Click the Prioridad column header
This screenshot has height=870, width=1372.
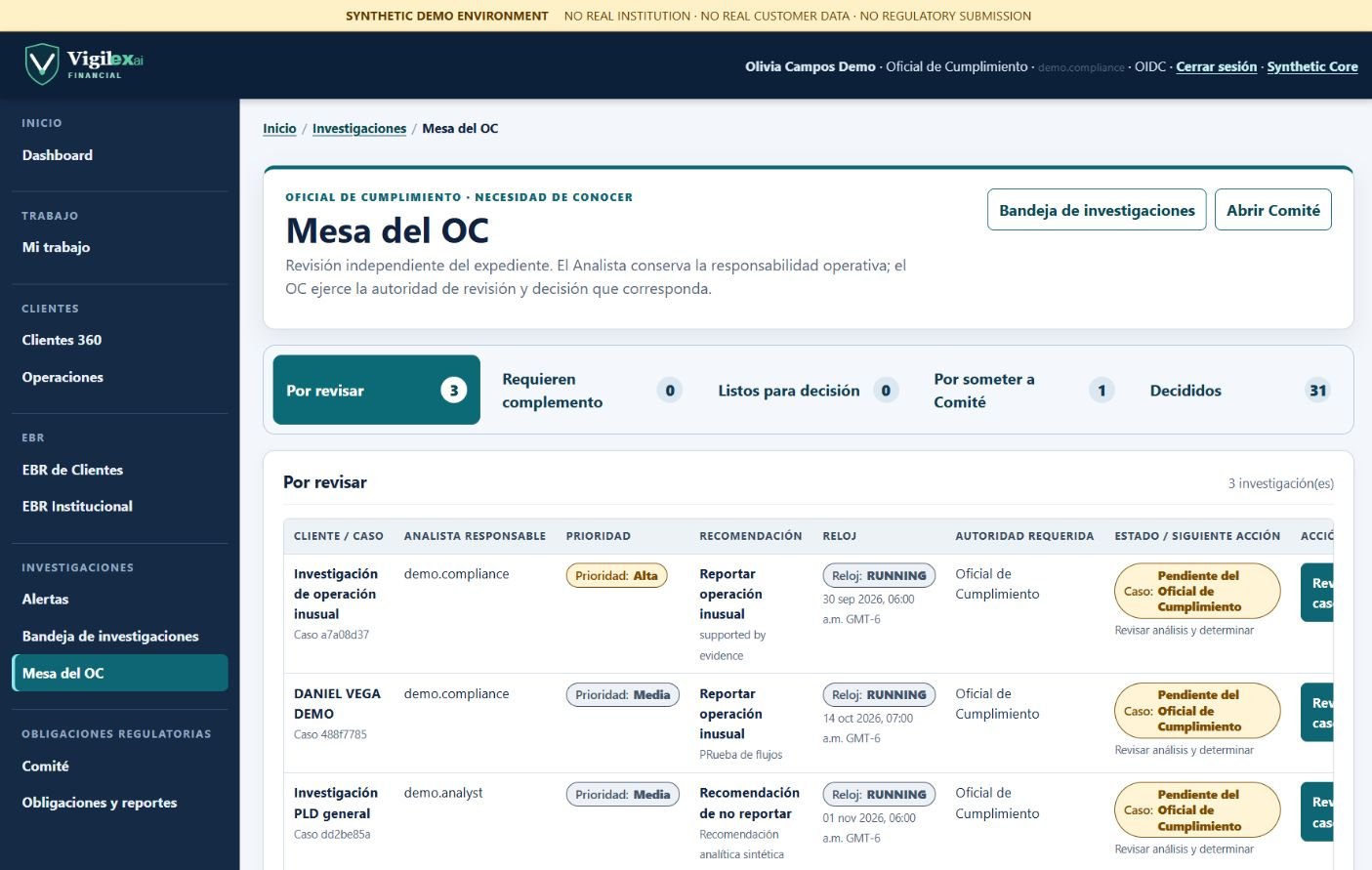click(598, 536)
